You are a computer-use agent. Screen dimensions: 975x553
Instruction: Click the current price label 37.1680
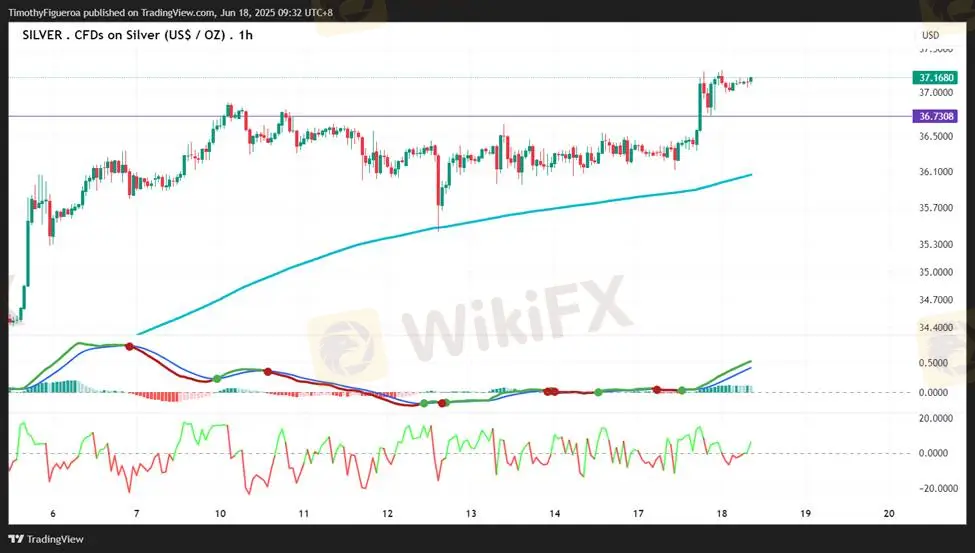(x=935, y=78)
